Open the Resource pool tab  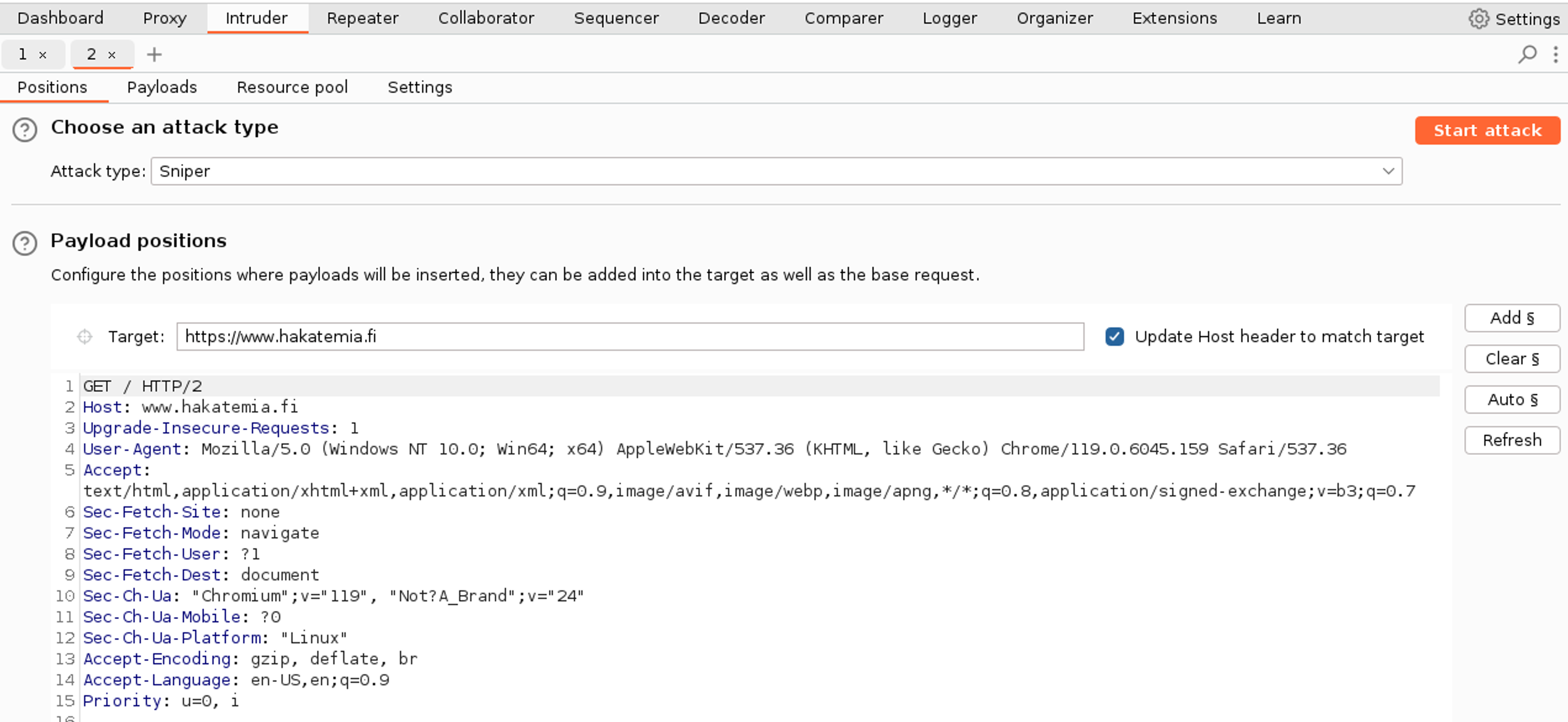(292, 87)
